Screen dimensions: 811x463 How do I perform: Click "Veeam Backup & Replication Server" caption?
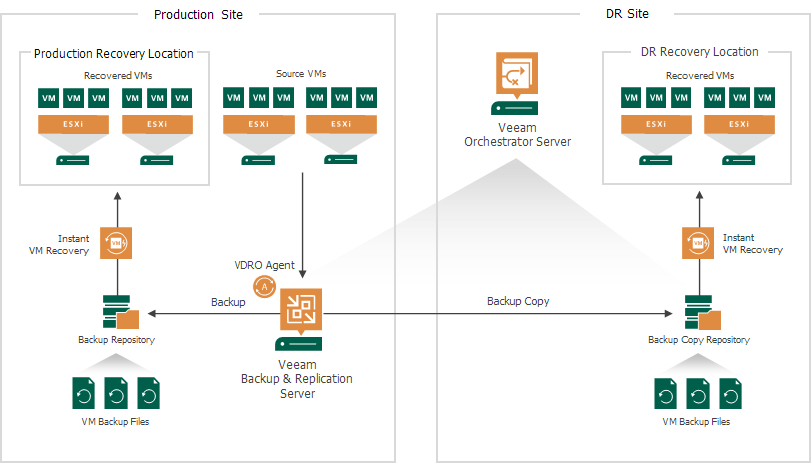[x=297, y=379]
